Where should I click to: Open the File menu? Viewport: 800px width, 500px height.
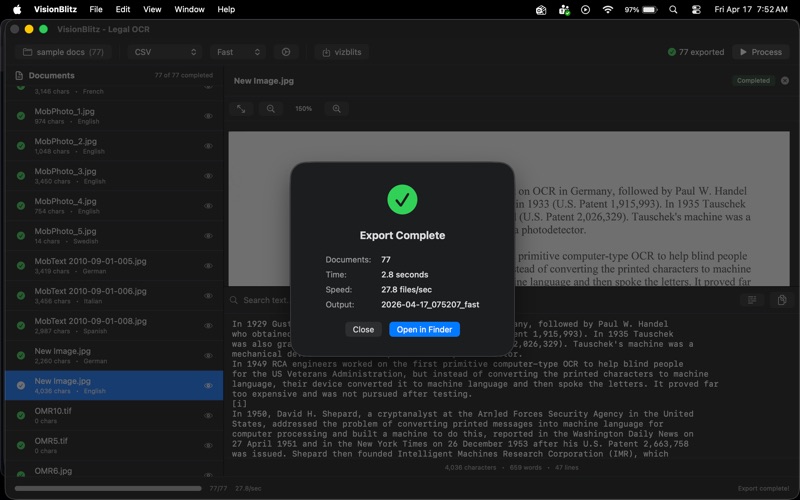96,9
